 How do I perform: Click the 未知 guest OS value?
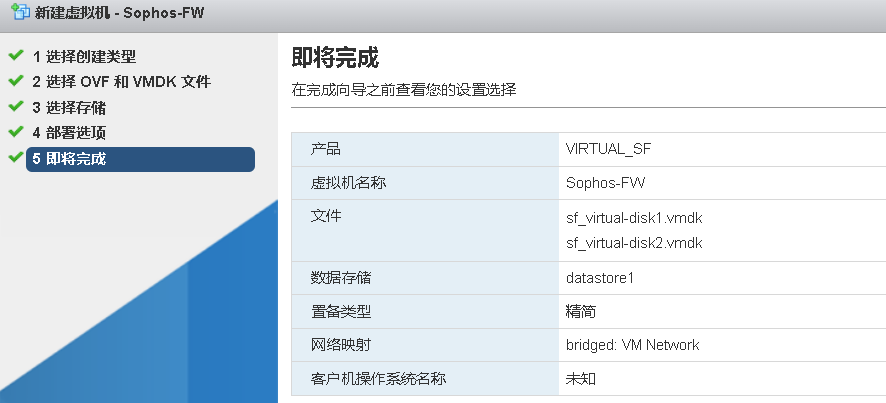(x=581, y=379)
